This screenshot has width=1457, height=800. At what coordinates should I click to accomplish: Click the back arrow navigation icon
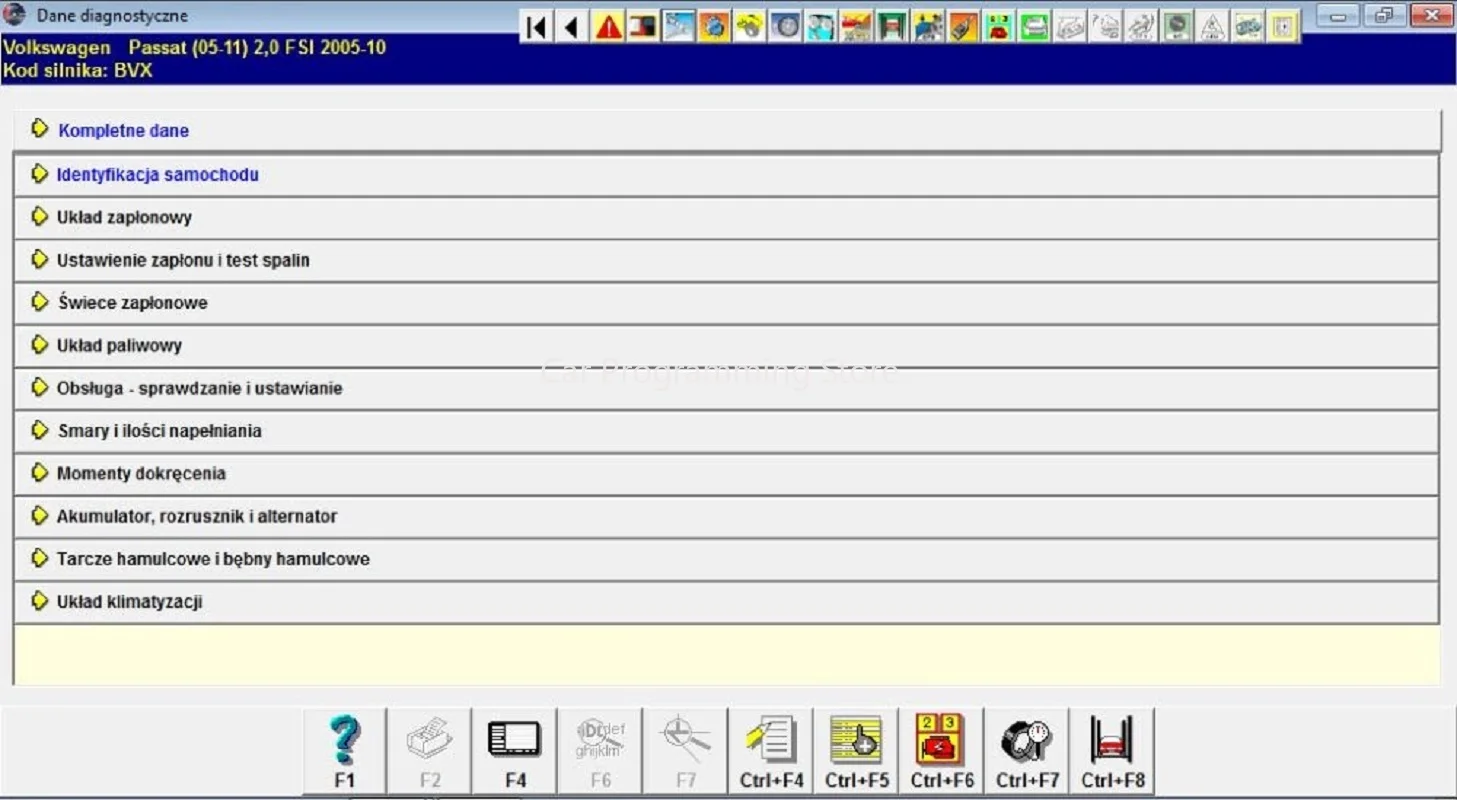(x=571, y=23)
